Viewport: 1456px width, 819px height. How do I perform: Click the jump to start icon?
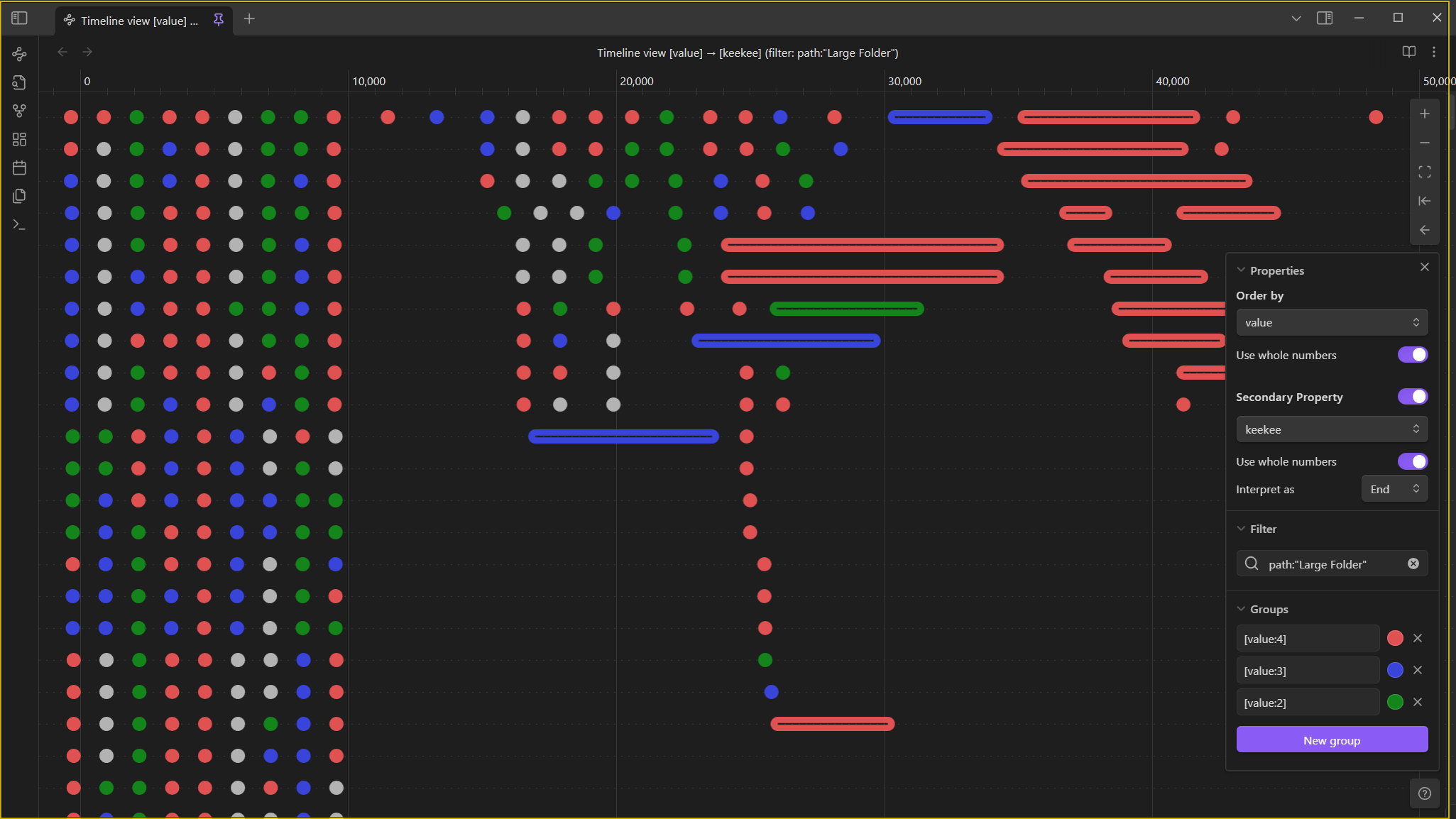1424,201
